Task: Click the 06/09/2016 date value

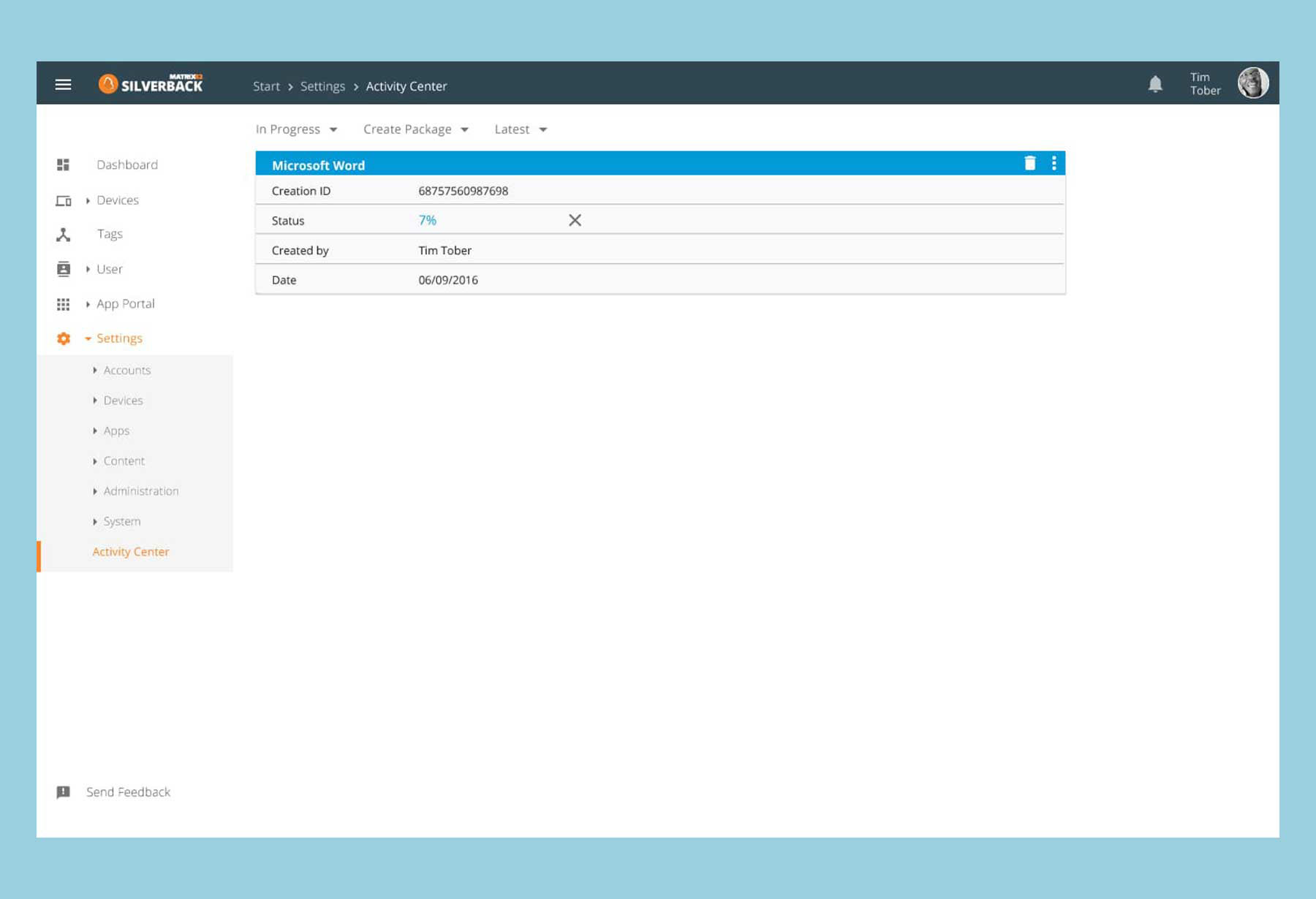Action: point(448,280)
